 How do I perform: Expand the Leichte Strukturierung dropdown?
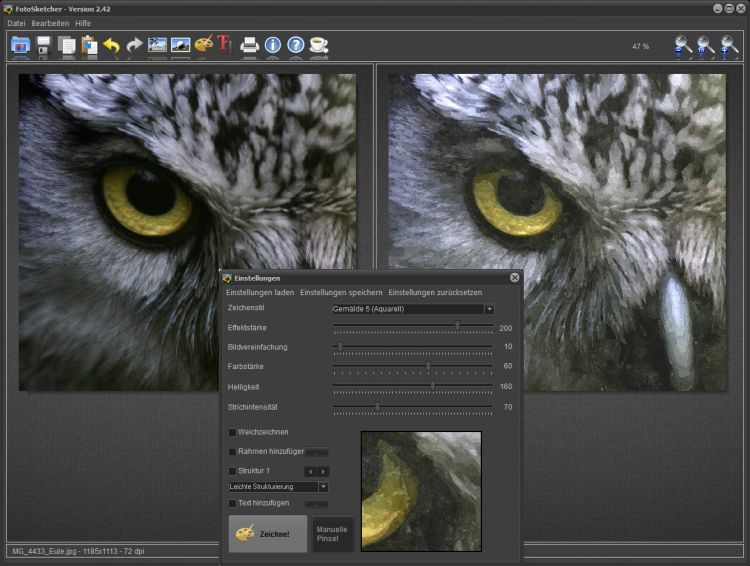point(323,487)
